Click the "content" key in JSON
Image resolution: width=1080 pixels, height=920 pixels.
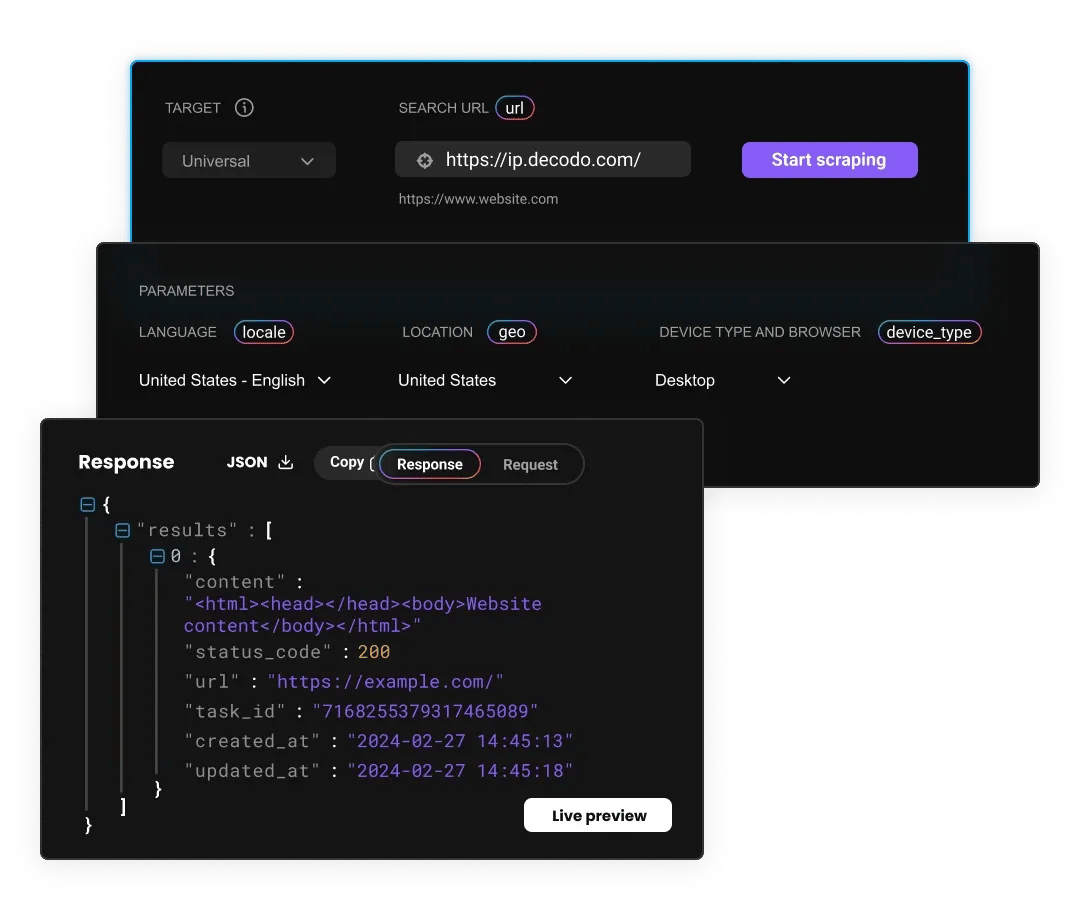pos(235,582)
